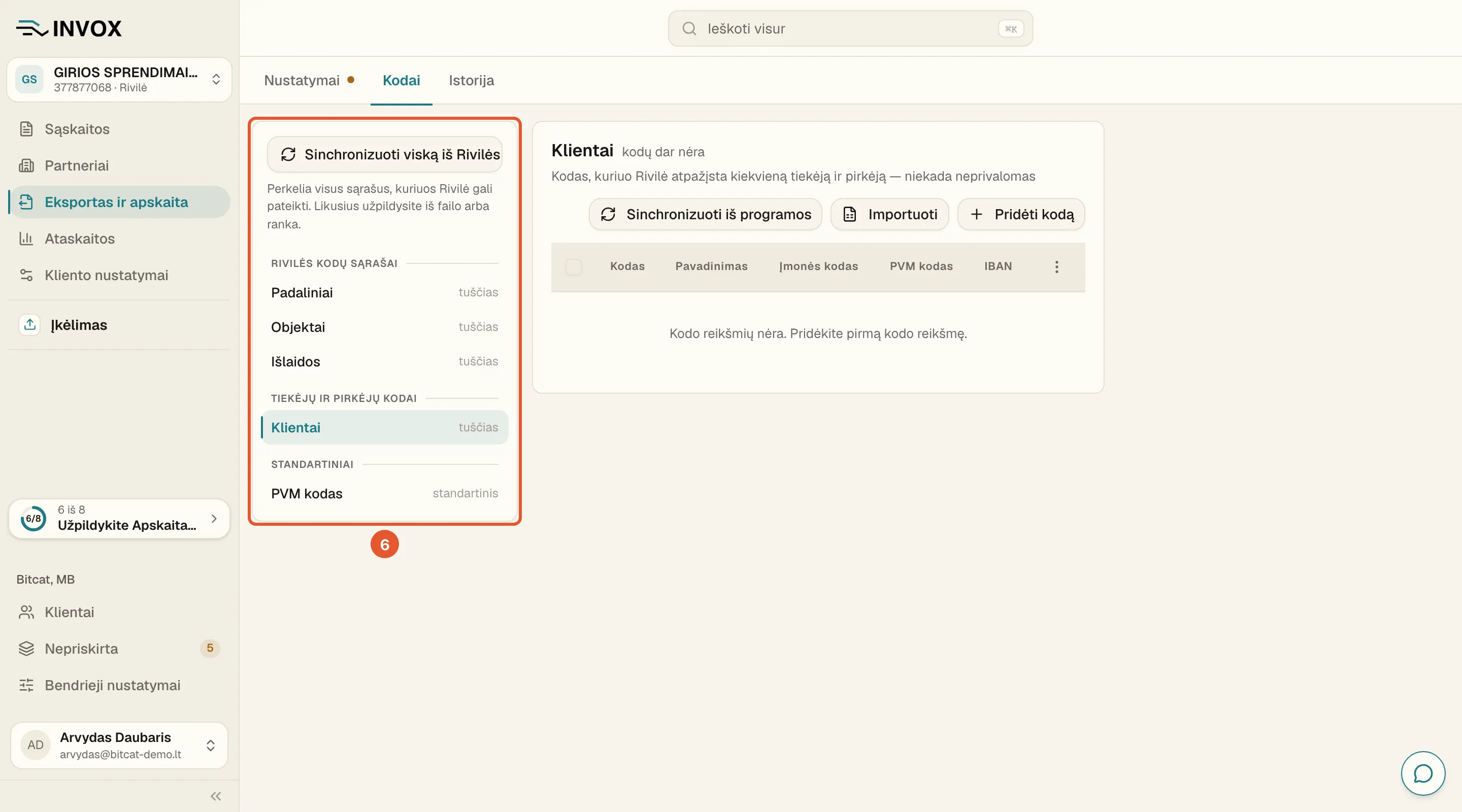Click the Pavadinimas column header
The height and width of the screenshot is (812, 1462).
pyautogui.click(x=711, y=267)
